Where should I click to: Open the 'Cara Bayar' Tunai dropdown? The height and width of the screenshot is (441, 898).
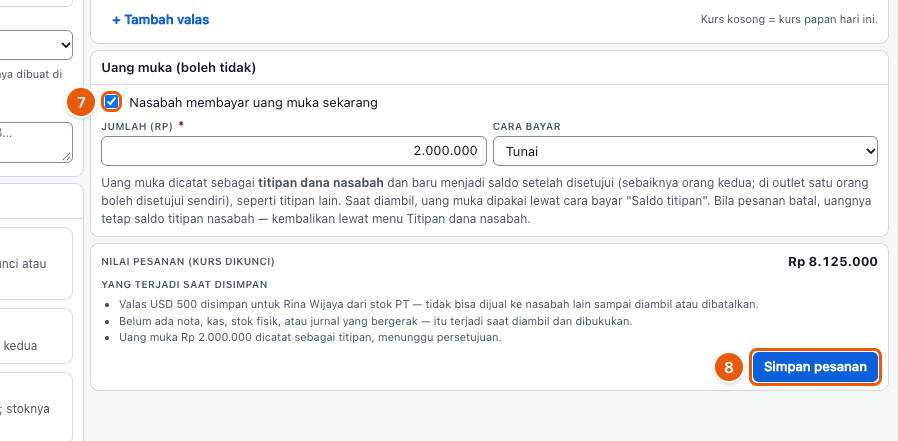685,151
